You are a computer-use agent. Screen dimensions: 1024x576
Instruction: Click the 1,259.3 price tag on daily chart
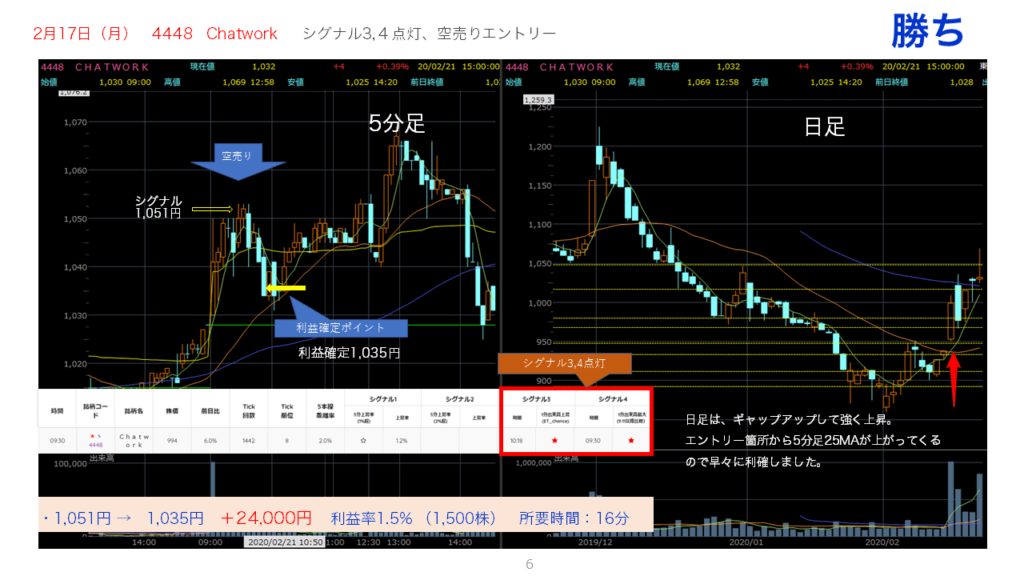click(537, 100)
